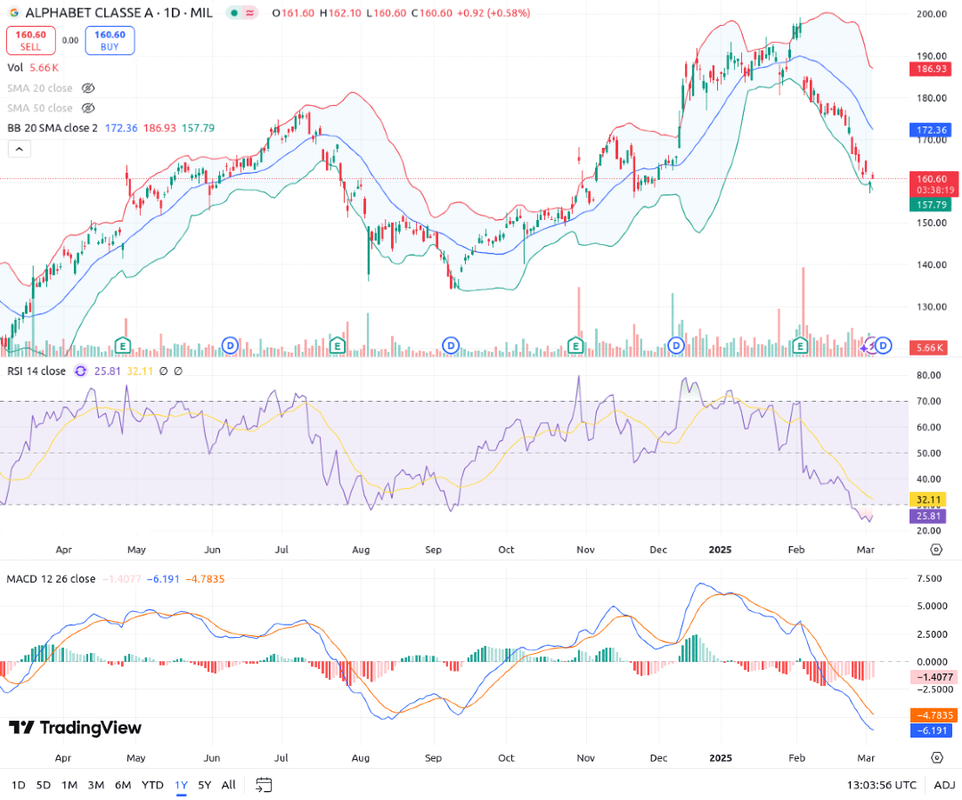Select the All time range
The height and width of the screenshot is (800, 962).
tap(228, 785)
